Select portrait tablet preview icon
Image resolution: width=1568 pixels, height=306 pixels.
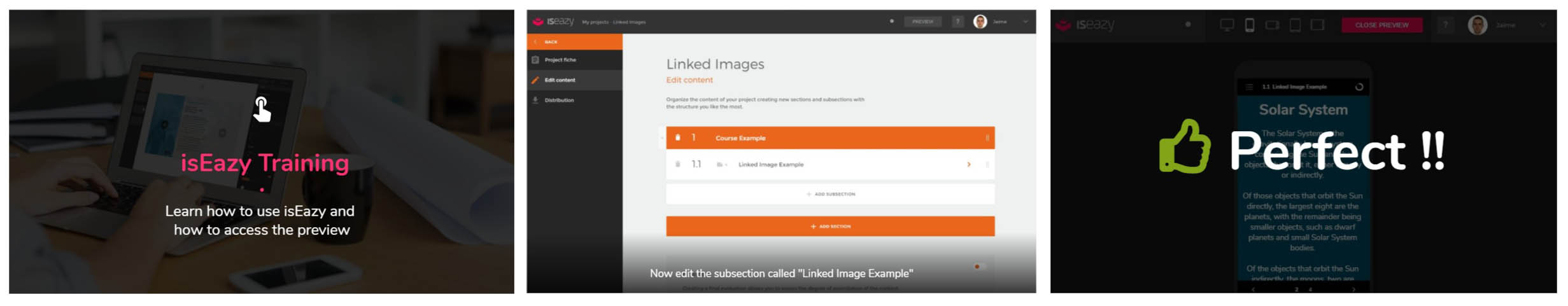[1295, 25]
